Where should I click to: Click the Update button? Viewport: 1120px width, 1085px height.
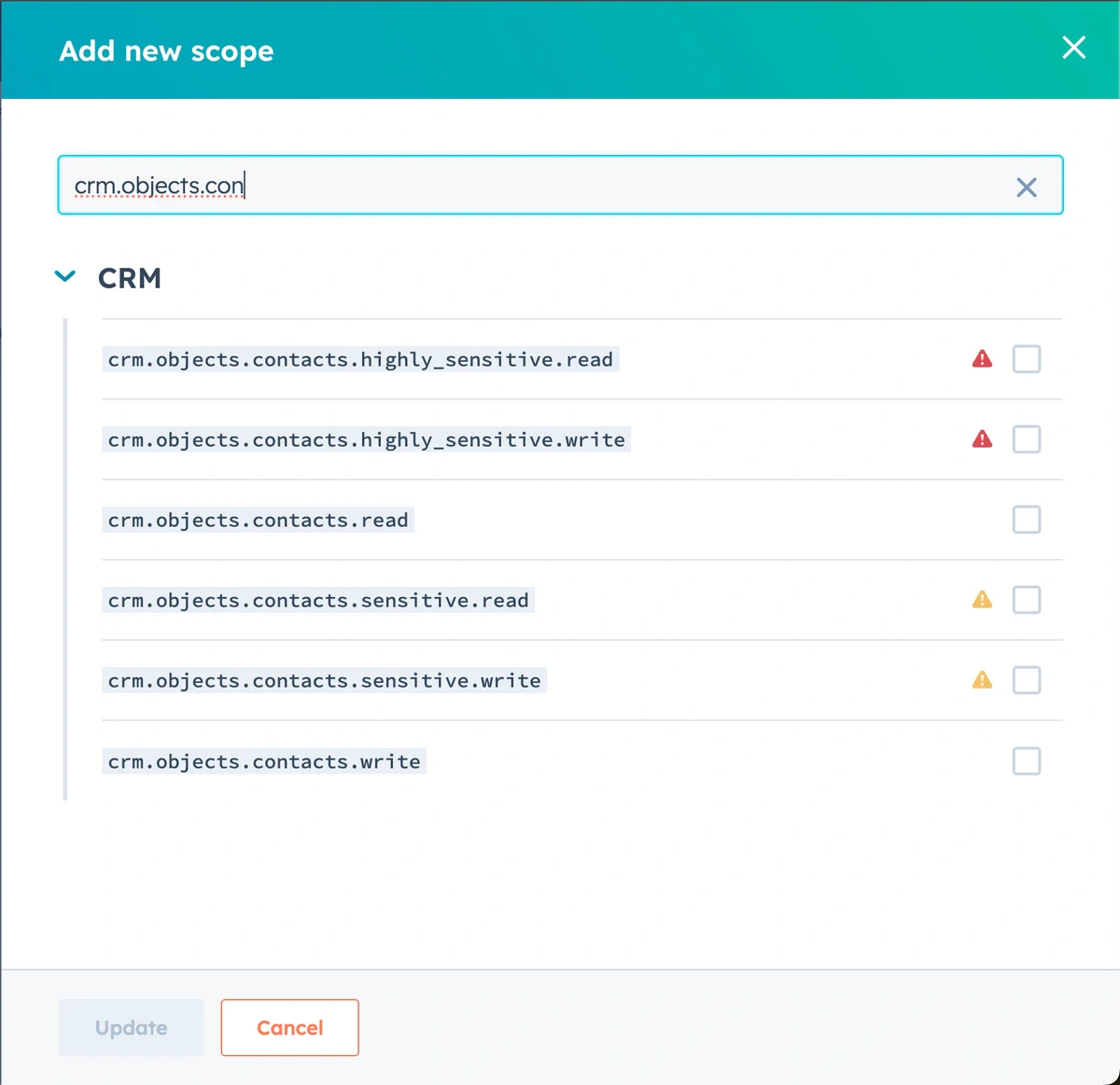pos(131,1028)
